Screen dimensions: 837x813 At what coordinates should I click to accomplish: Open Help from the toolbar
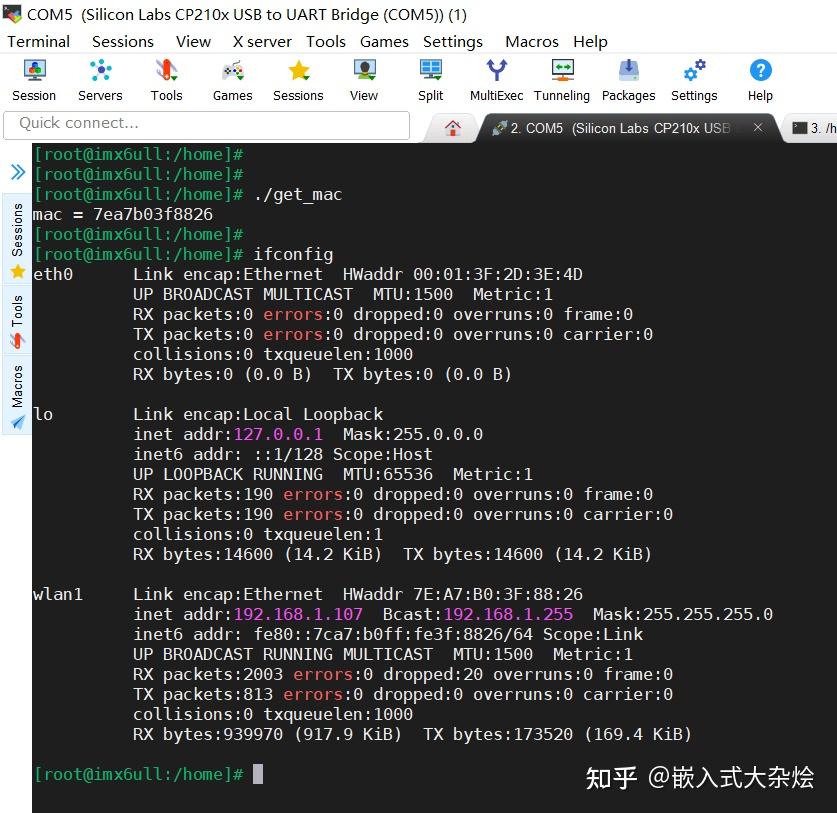[x=759, y=78]
